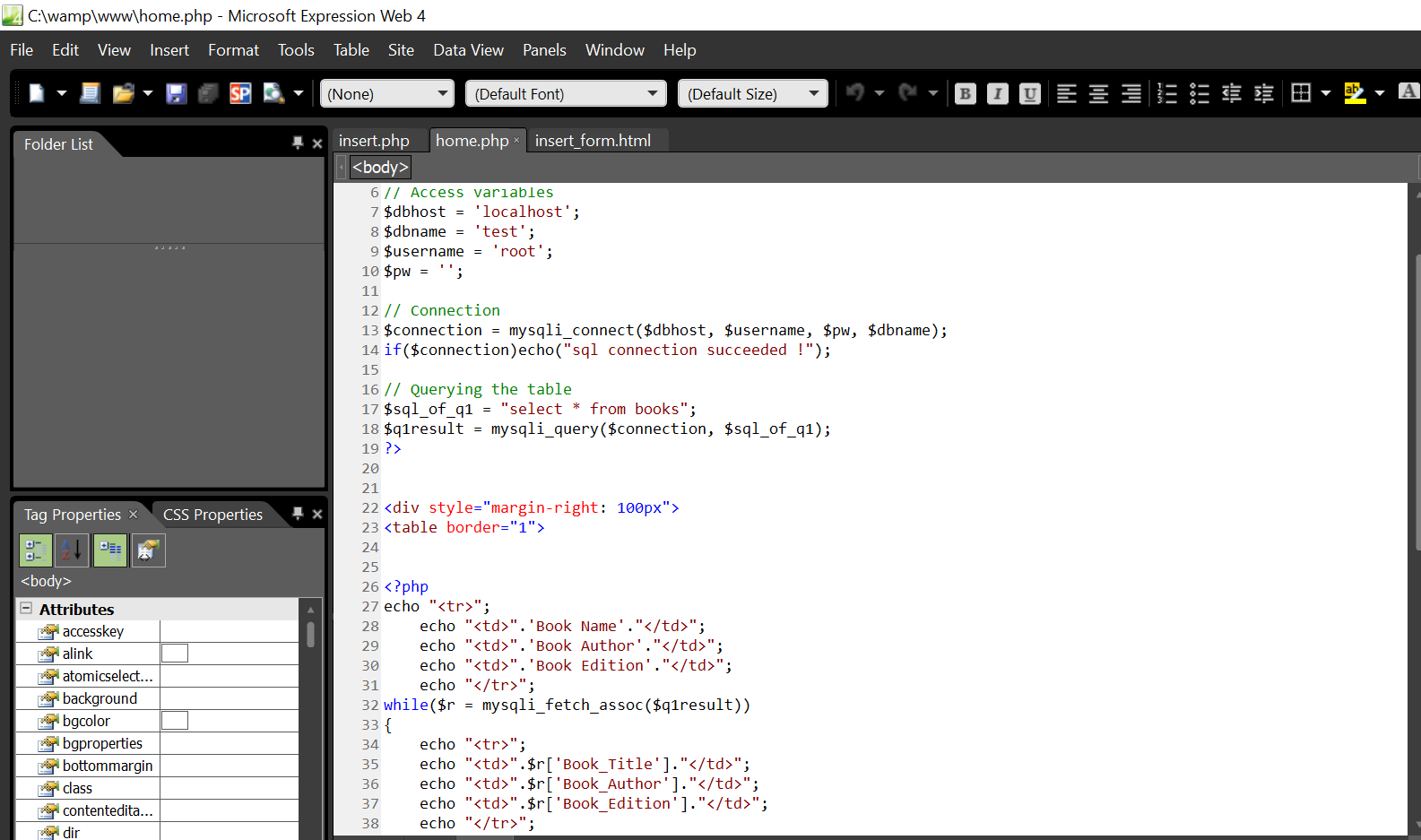
Task: Expand the Open dropdown arrow
Action: tap(148, 93)
